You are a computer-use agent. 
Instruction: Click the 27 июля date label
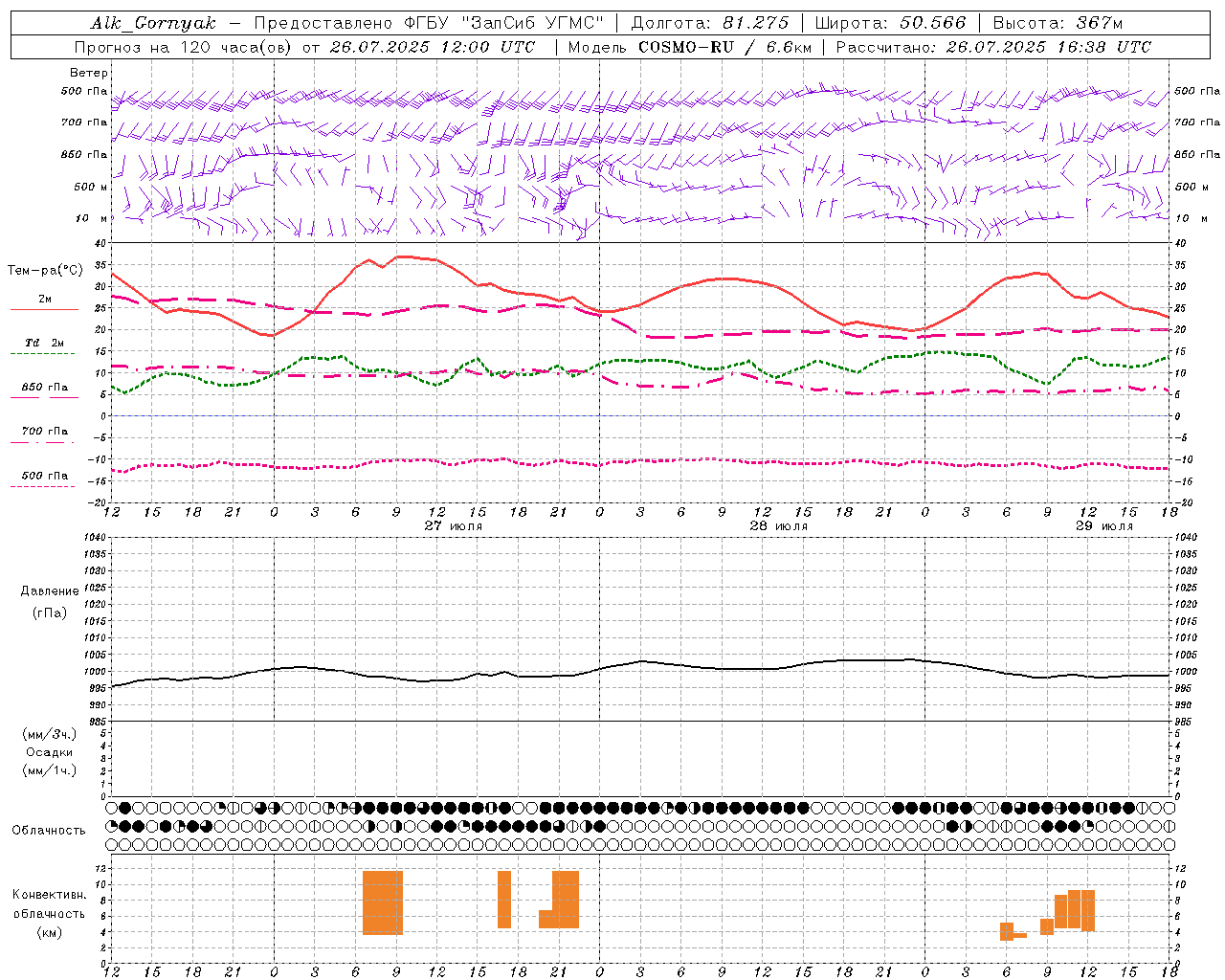454,526
